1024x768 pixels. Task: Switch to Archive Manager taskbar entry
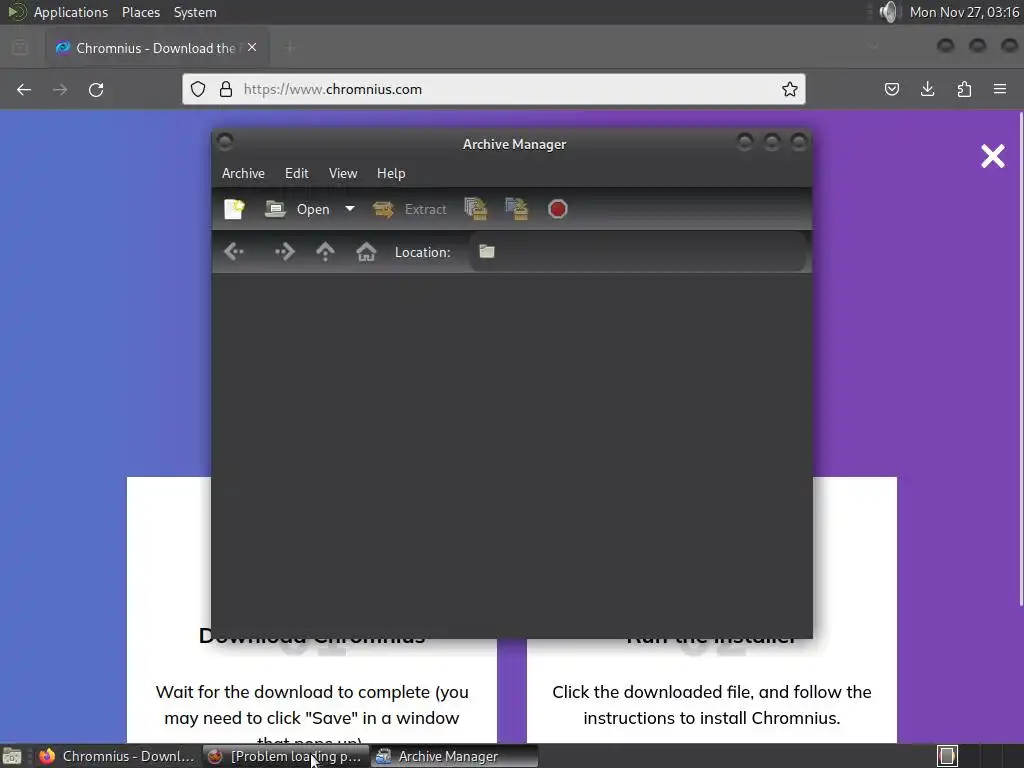[x=455, y=756]
